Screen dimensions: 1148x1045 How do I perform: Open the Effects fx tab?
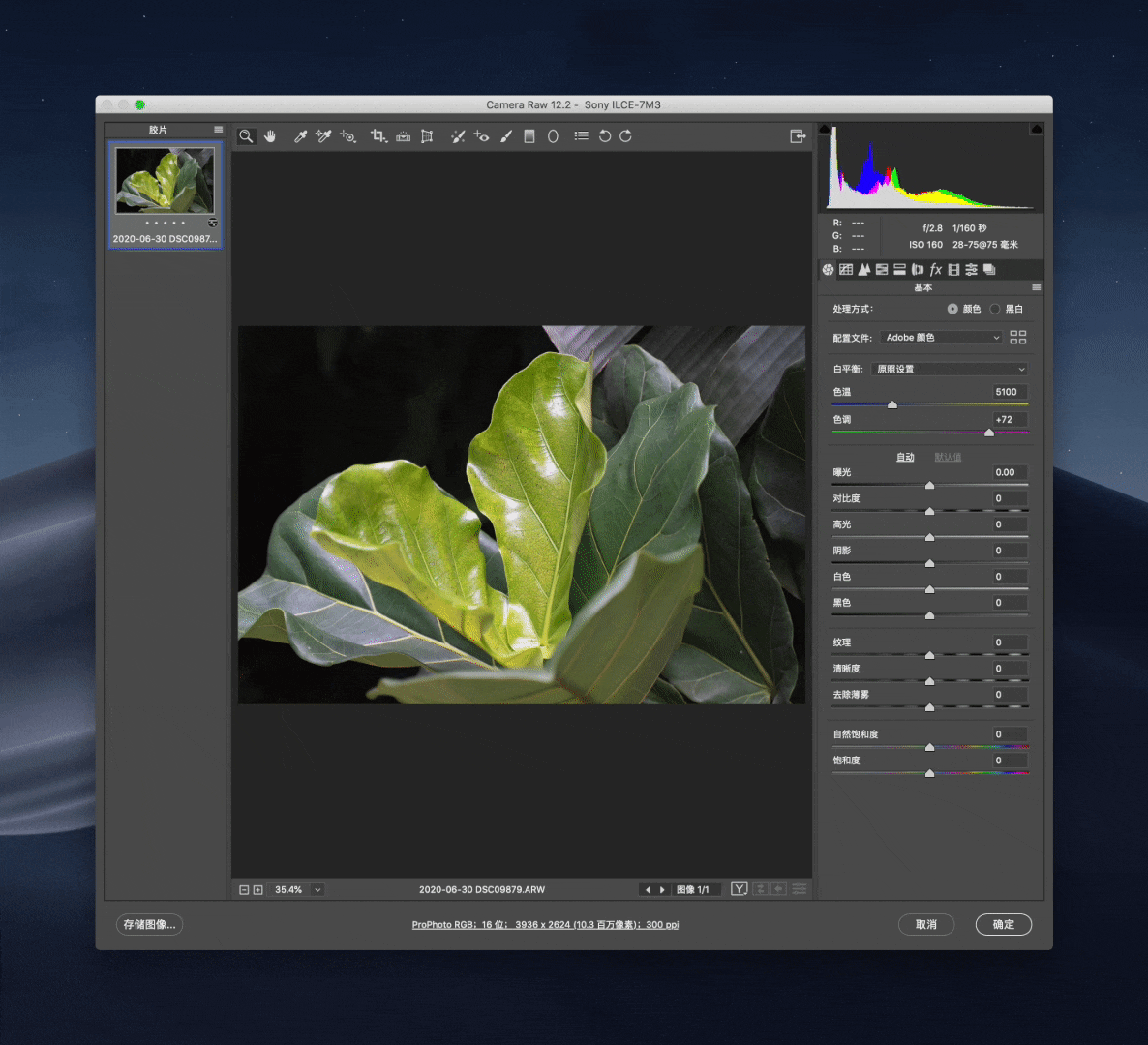pyautogui.click(x=936, y=269)
